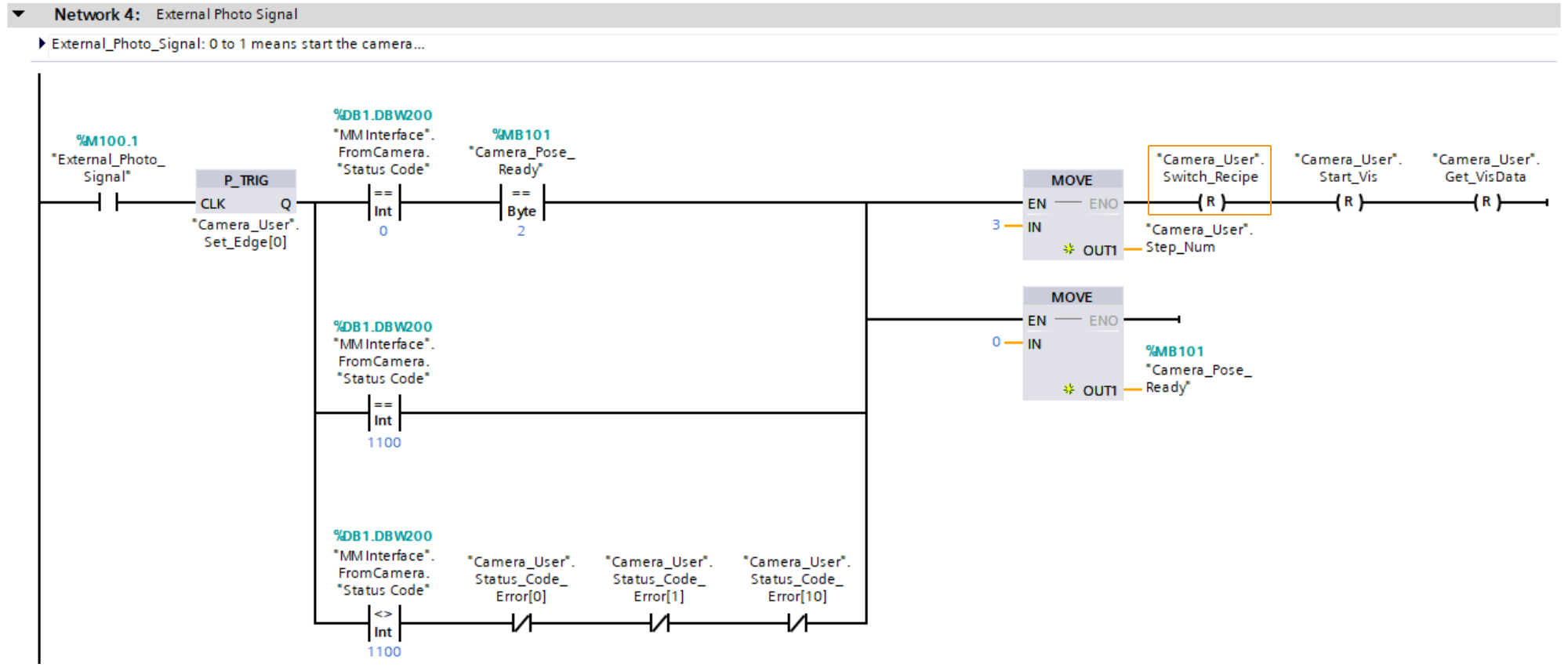Click the input value 3 on the MOVE block
The image size is (1568, 667).
pos(996,225)
